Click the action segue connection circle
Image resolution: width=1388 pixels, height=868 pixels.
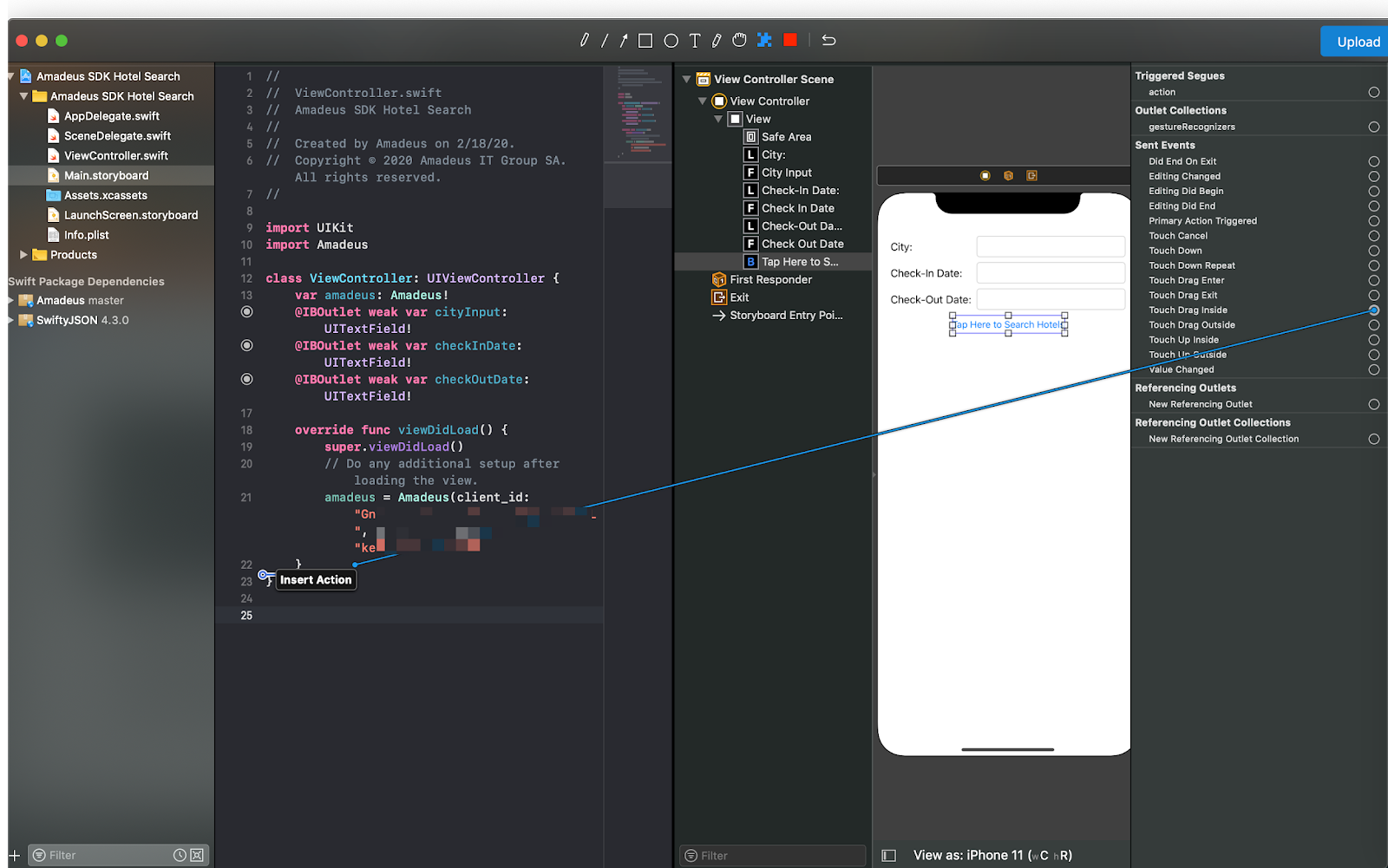tap(1374, 92)
